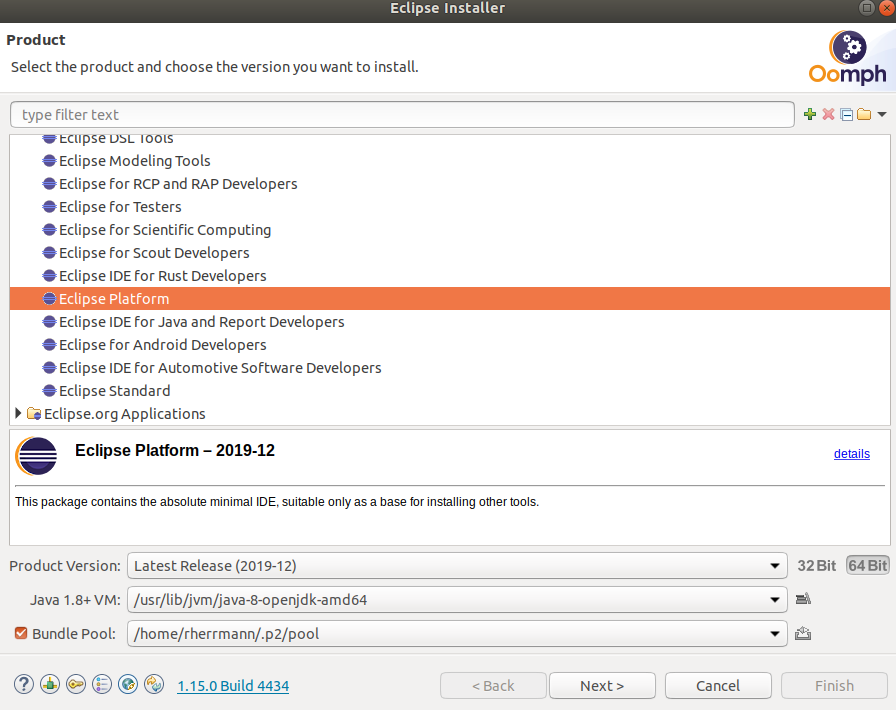The width and height of the screenshot is (896, 710).
Task: Open the catalog filter dropdown arrow
Action: pyautogui.click(x=882, y=114)
